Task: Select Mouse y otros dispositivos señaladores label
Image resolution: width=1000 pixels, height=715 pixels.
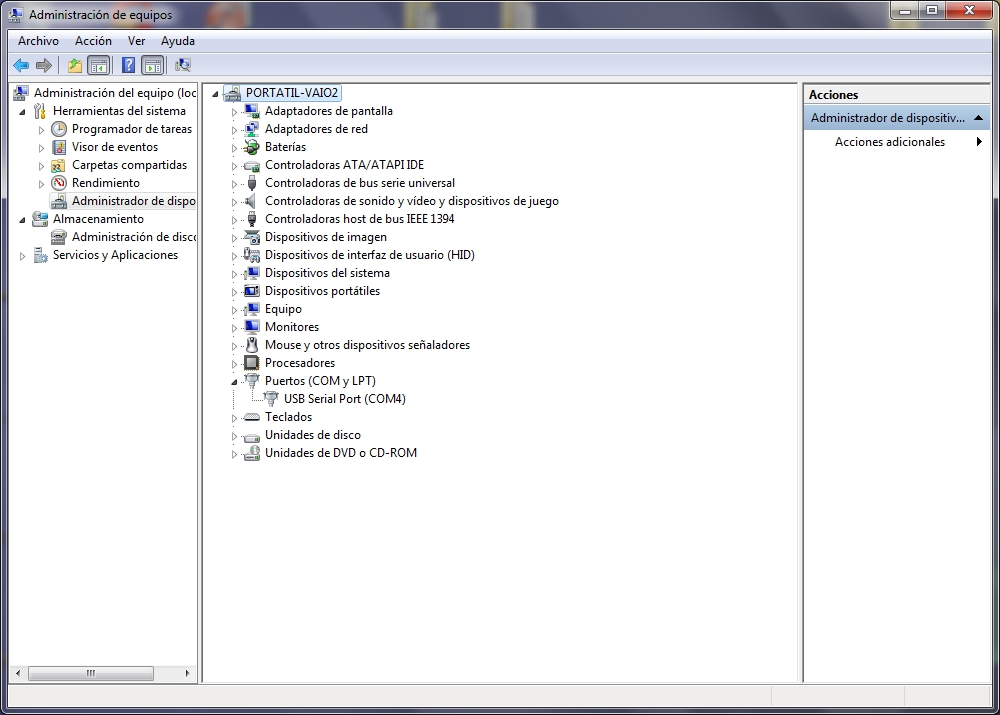Action: [367, 345]
